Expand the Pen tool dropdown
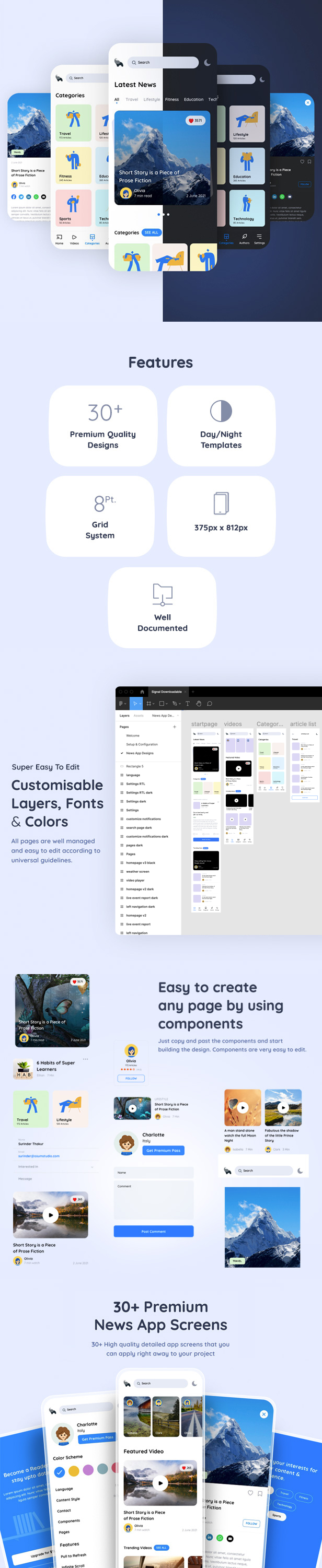 point(179,704)
